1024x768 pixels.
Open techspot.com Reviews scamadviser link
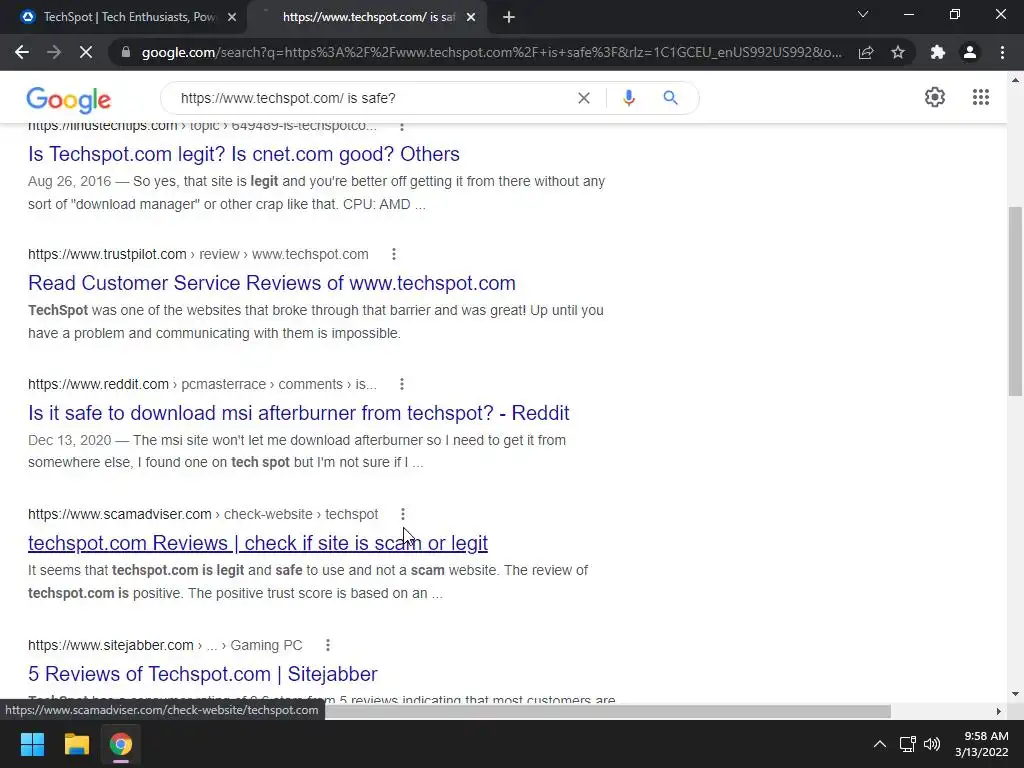click(258, 543)
